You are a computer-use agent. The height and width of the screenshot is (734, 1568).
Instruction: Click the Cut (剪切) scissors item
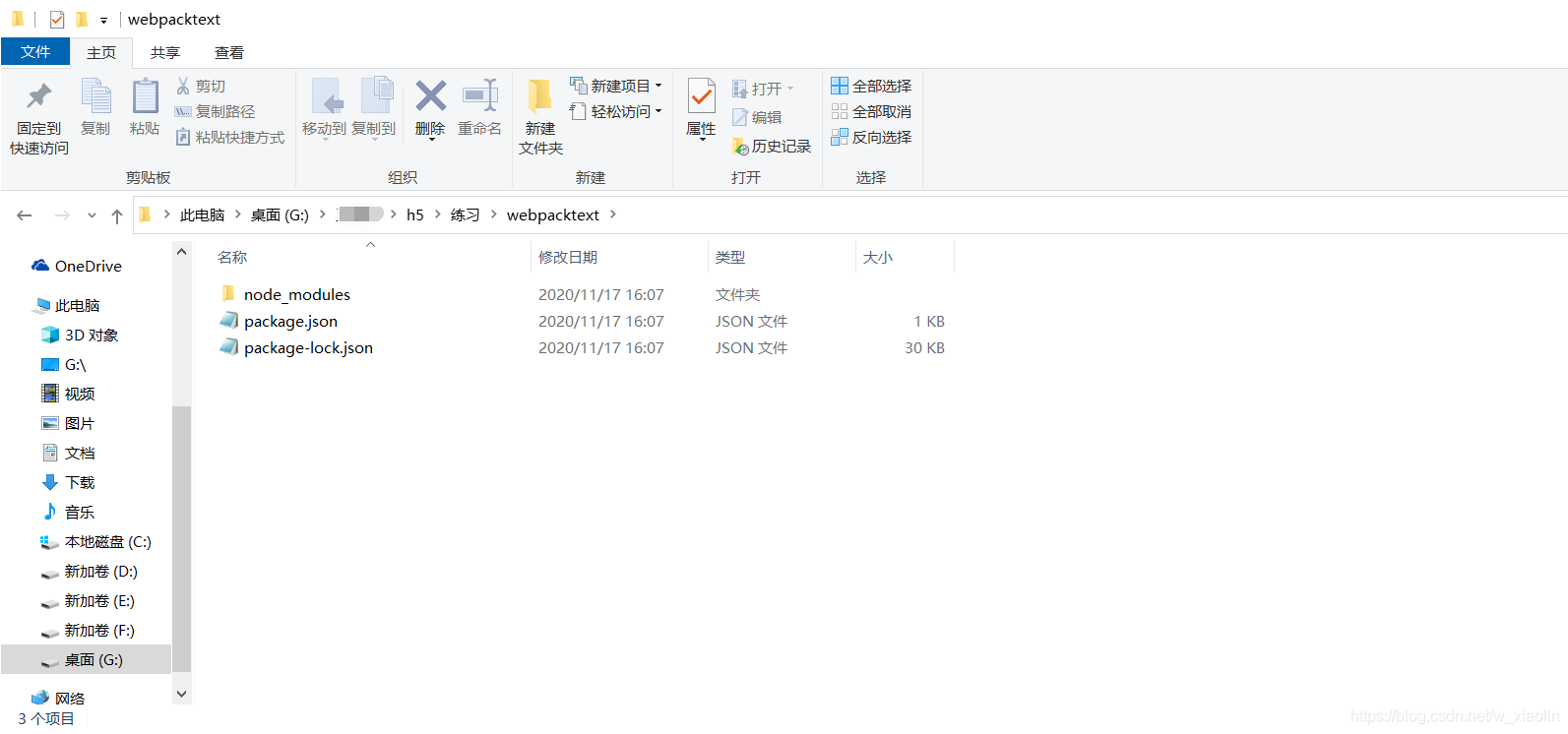click(201, 87)
